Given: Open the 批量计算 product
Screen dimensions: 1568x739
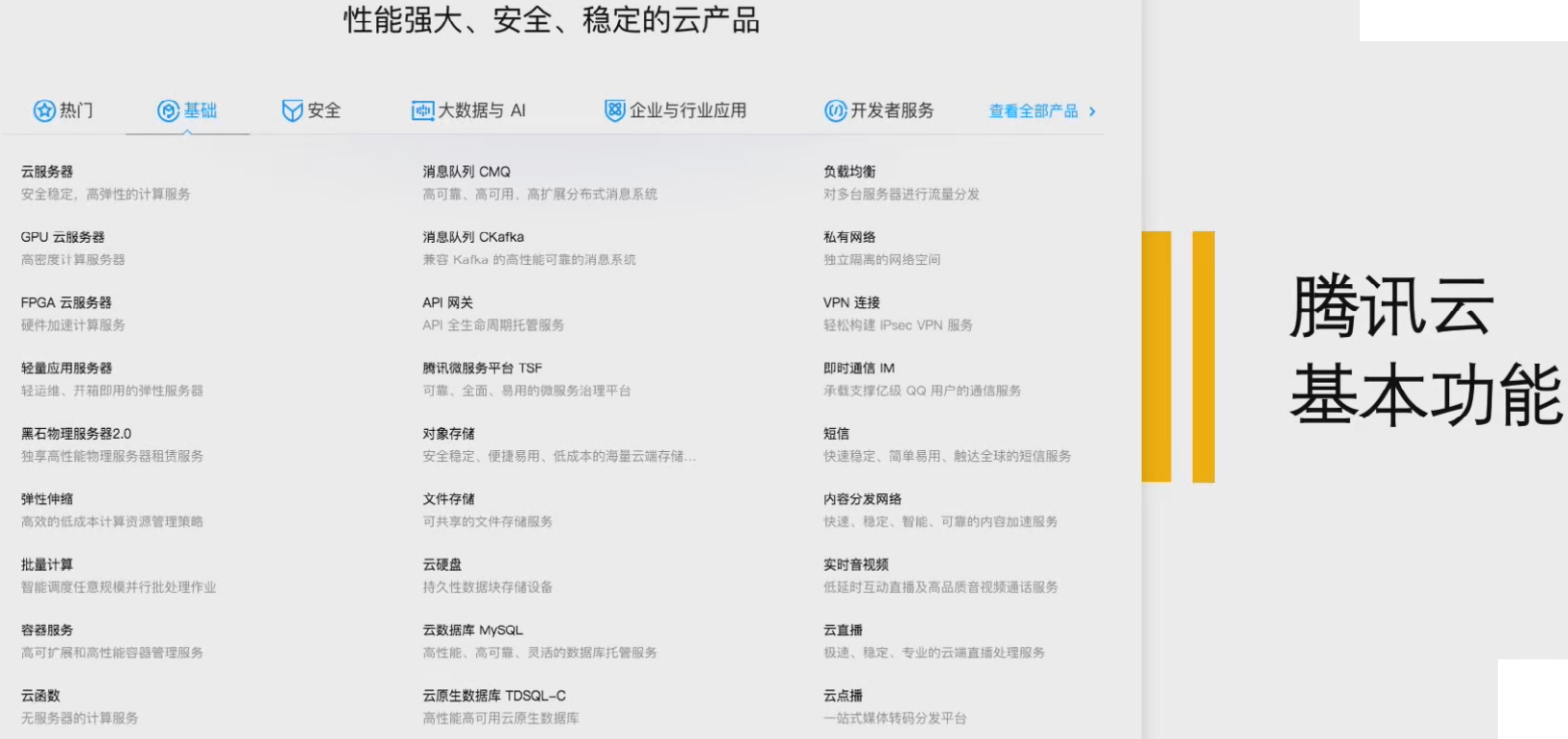Looking at the screenshot, I should coord(47,564).
